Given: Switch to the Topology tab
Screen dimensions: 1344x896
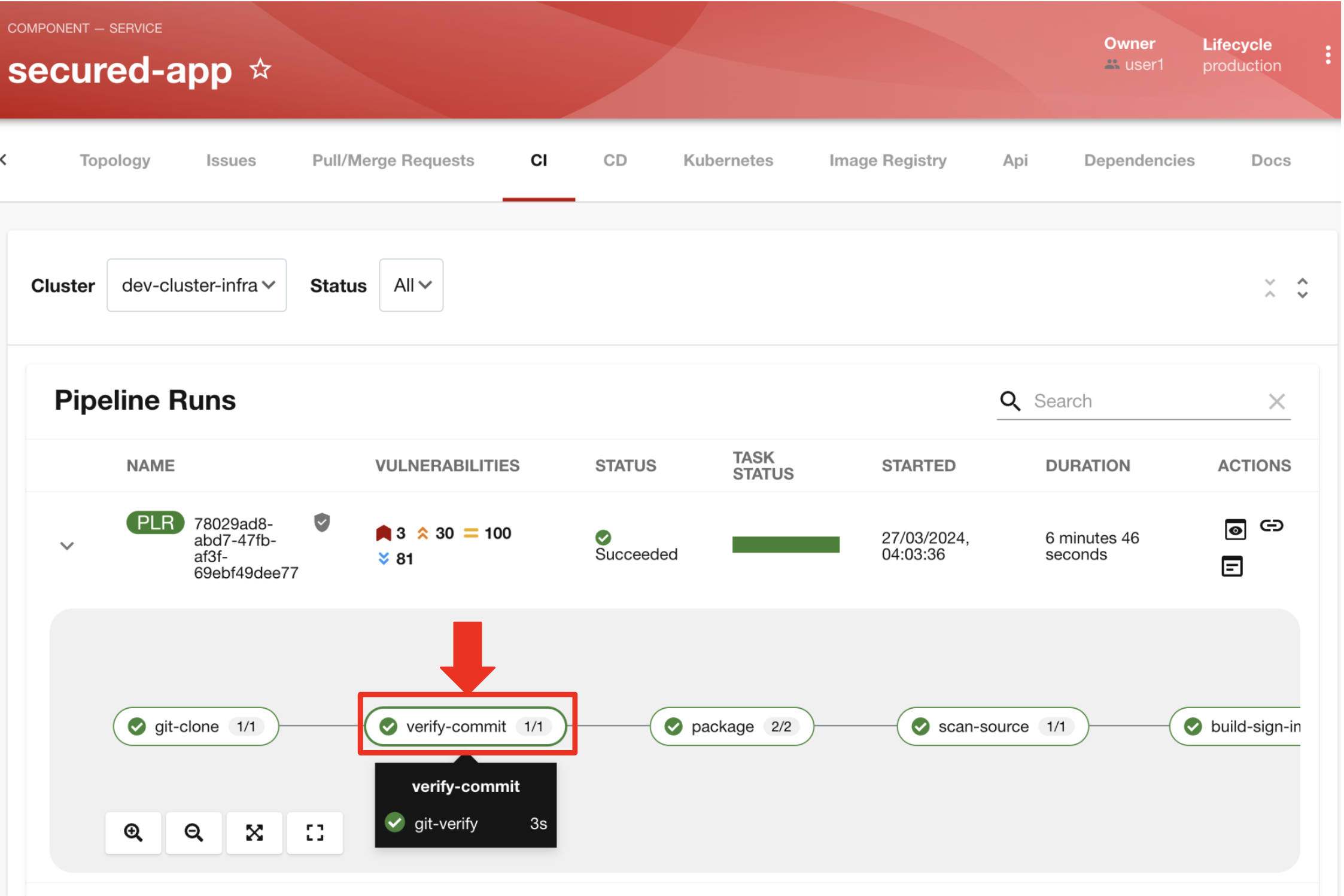Looking at the screenshot, I should click(115, 160).
